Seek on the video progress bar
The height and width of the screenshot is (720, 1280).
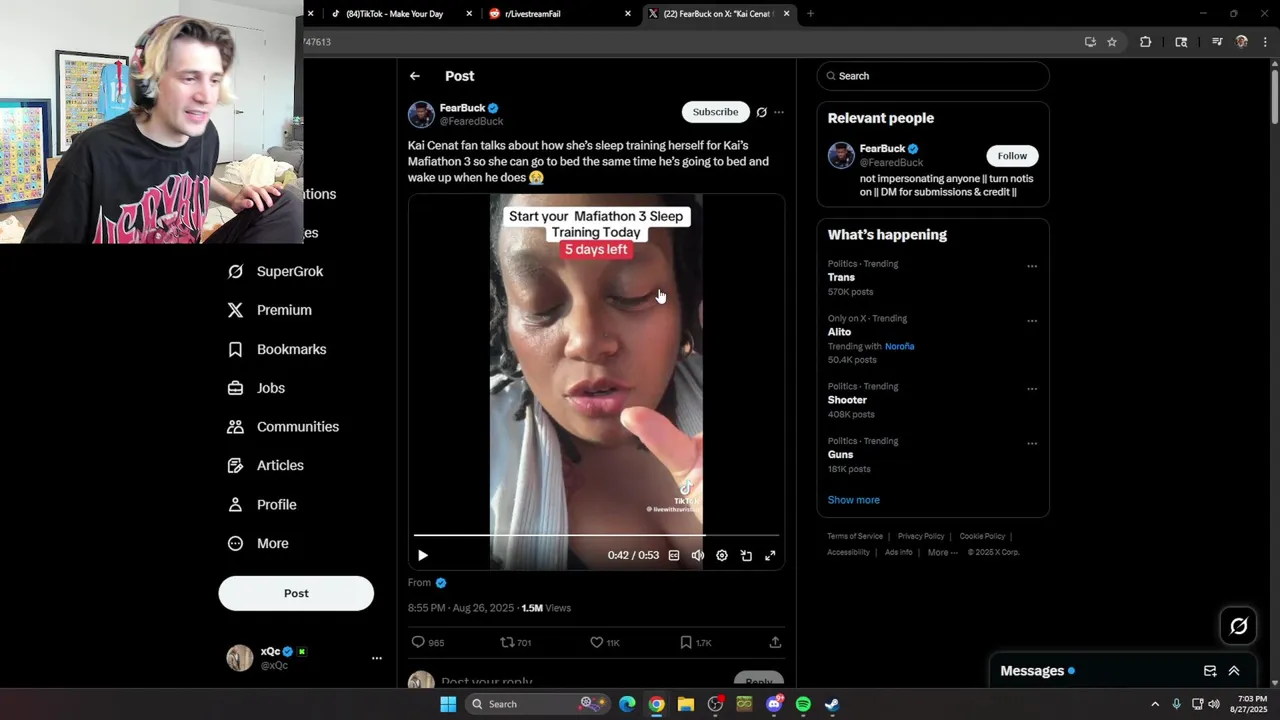(x=596, y=536)
